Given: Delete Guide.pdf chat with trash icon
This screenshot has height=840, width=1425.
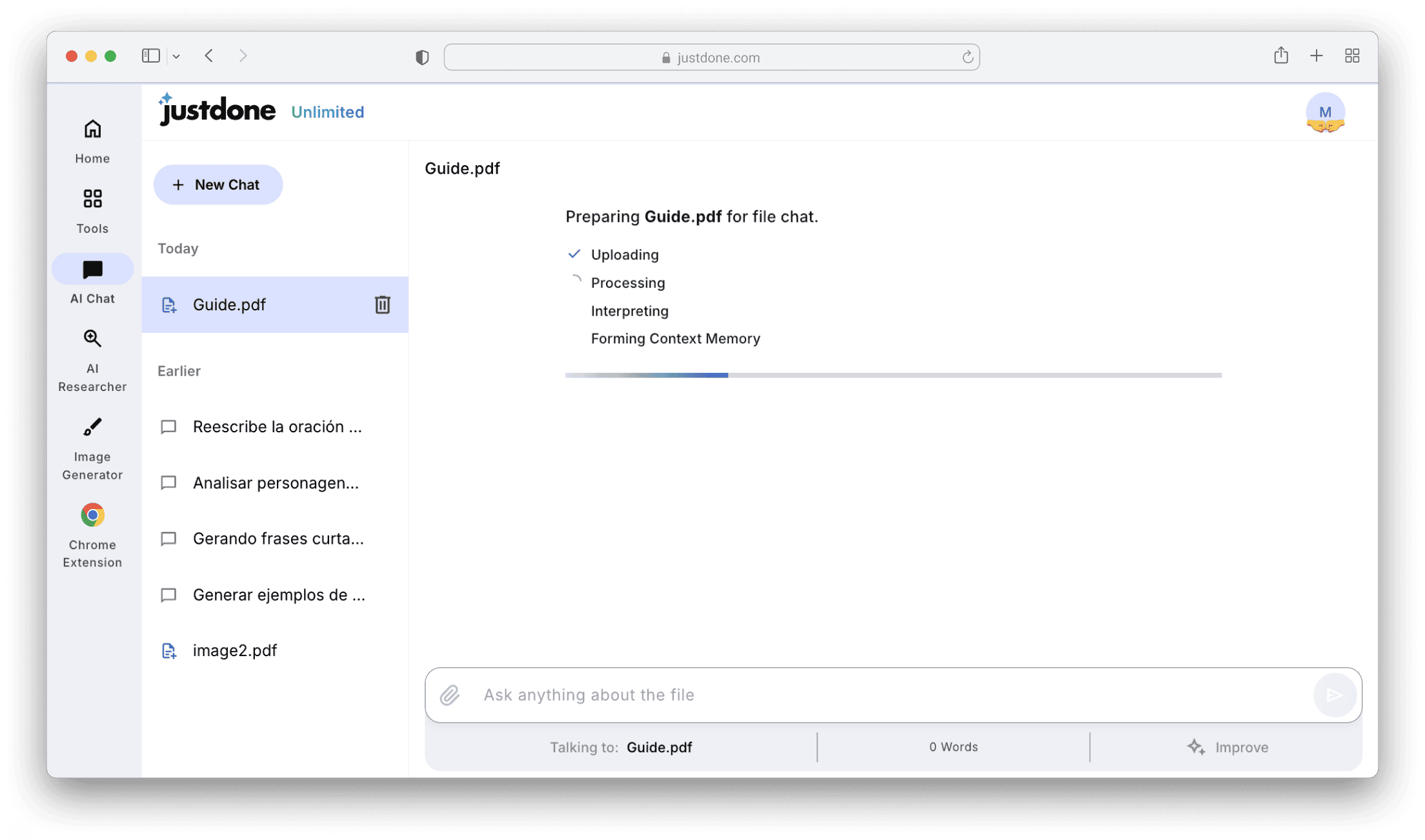Looking at the screenshot, I should tap(382, 305).
